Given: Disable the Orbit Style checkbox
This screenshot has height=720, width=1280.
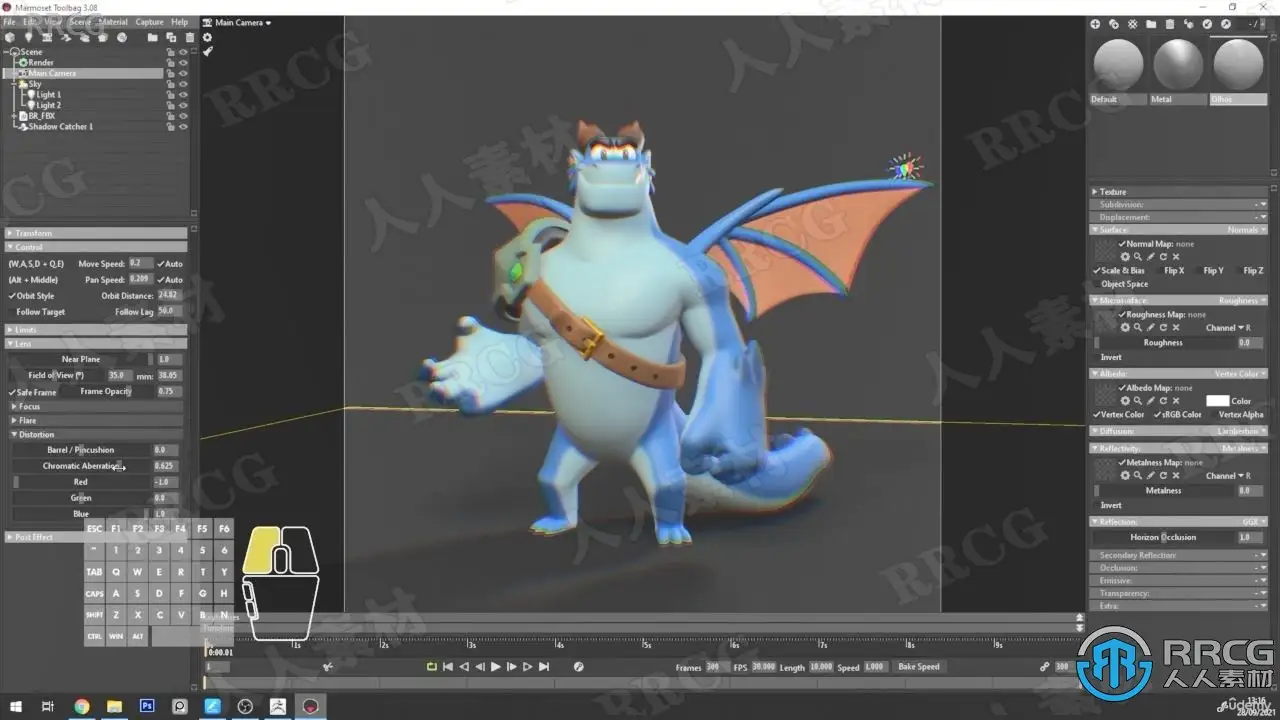Looking at the screenshot, I should 12,296.
